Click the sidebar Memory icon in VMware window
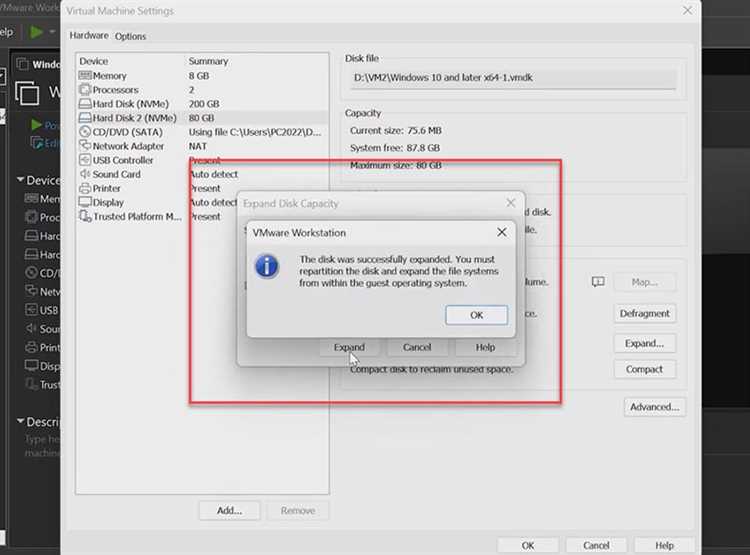750x555 pixels. pyautogui.click(x=31, y=198)
